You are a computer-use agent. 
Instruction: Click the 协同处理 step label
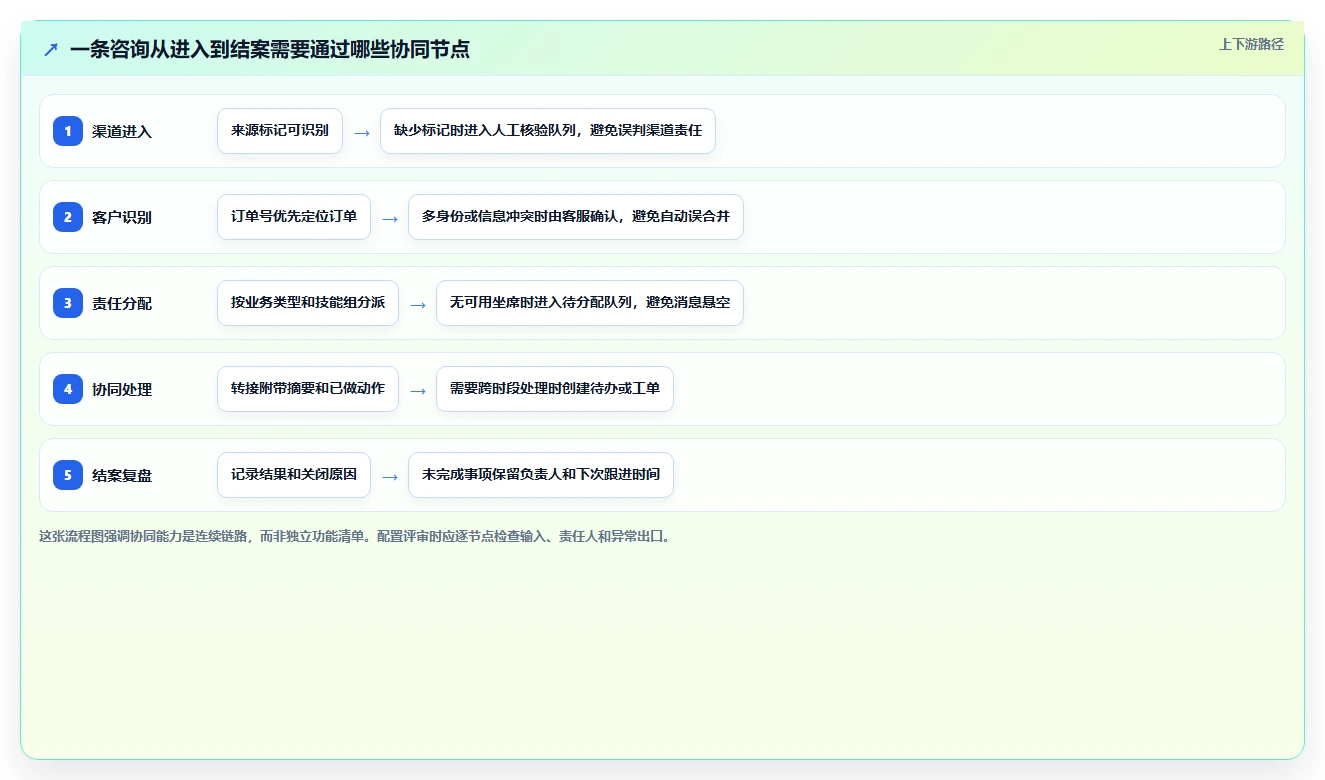(x=122, y=389)
